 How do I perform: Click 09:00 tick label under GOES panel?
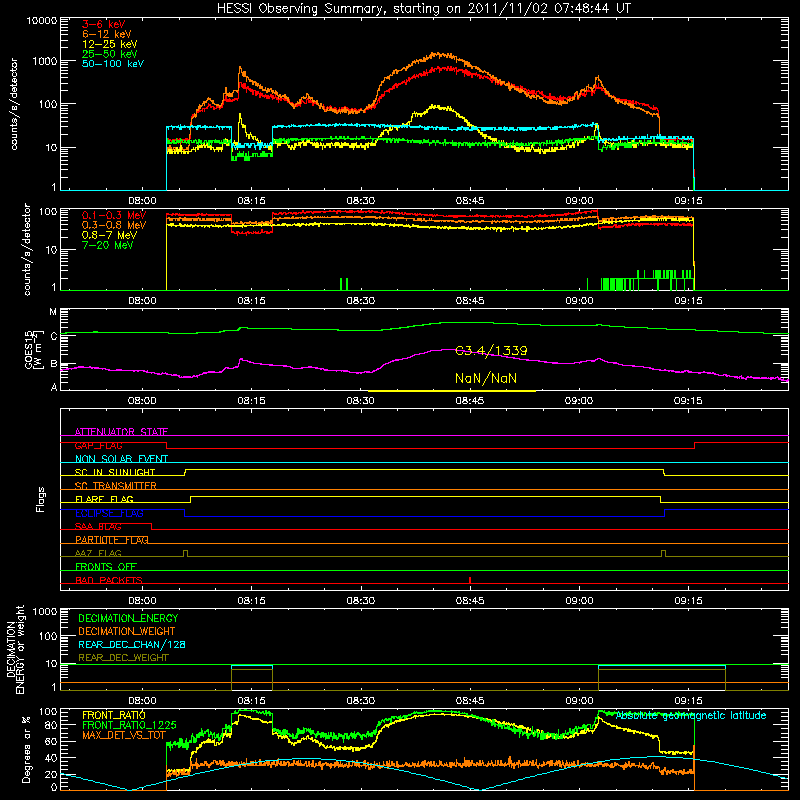click(x=579, y=401)
